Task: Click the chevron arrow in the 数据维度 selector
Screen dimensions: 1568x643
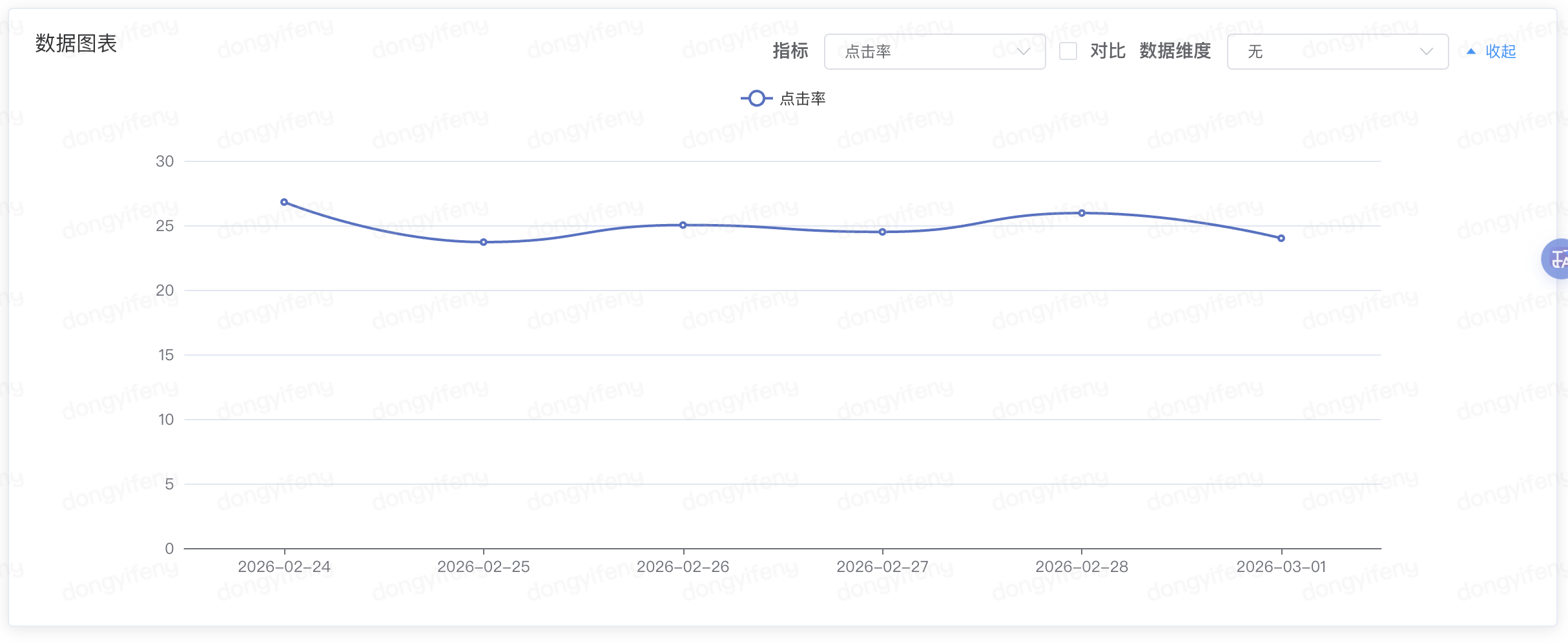Action: pos(1426,52)
